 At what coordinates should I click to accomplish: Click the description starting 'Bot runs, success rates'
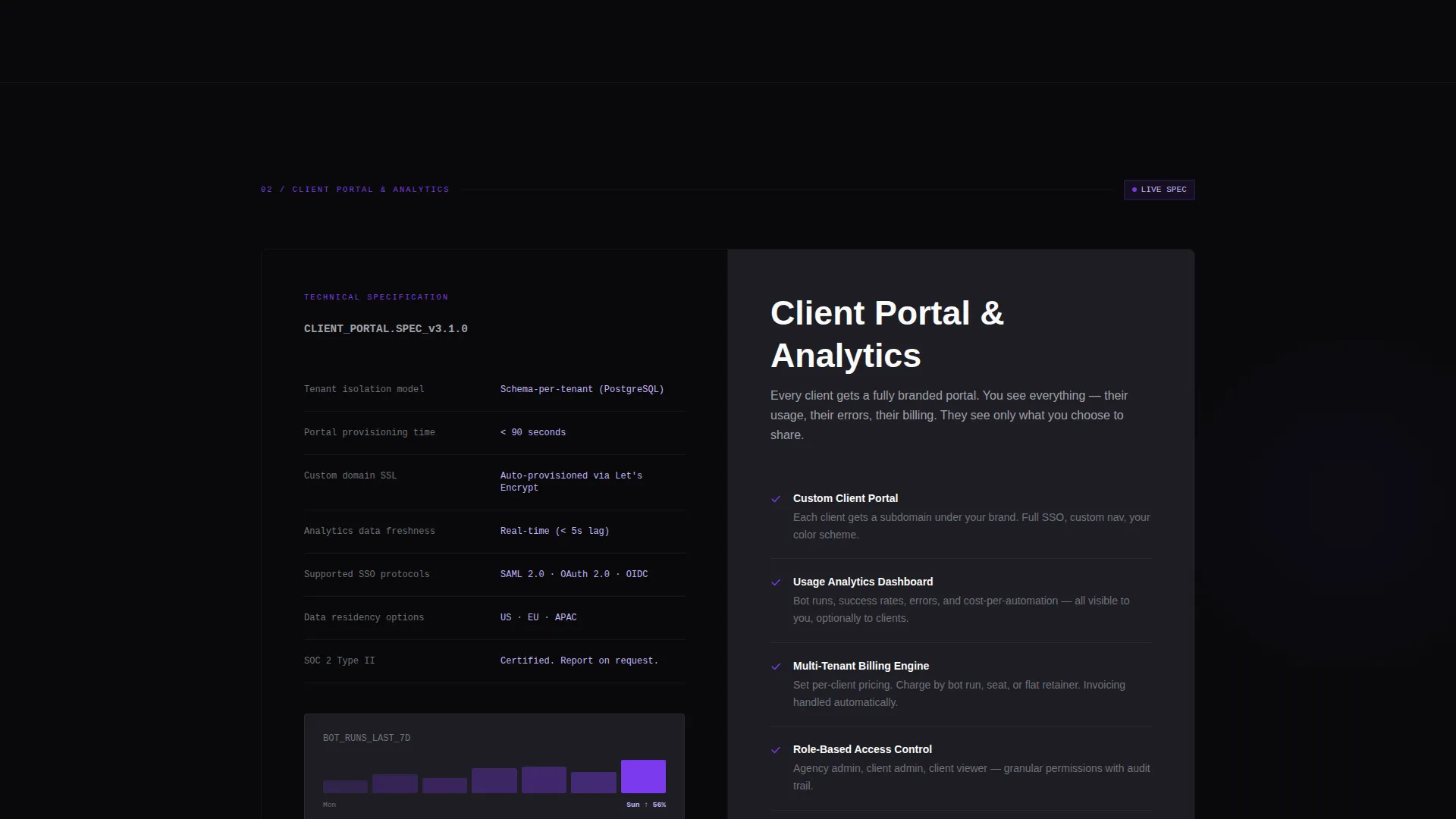click(962, 609)
